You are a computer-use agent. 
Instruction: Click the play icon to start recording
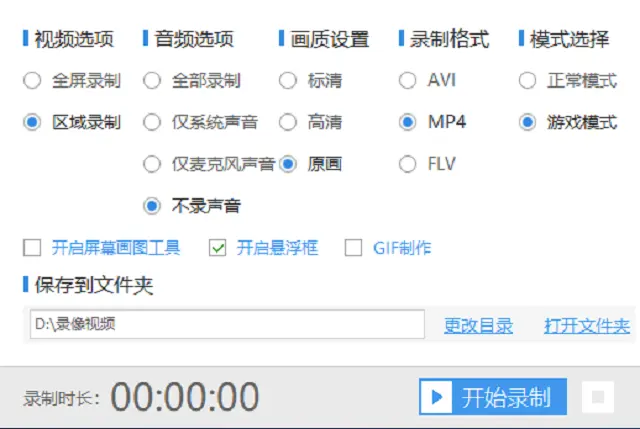[x=436, y=397]
